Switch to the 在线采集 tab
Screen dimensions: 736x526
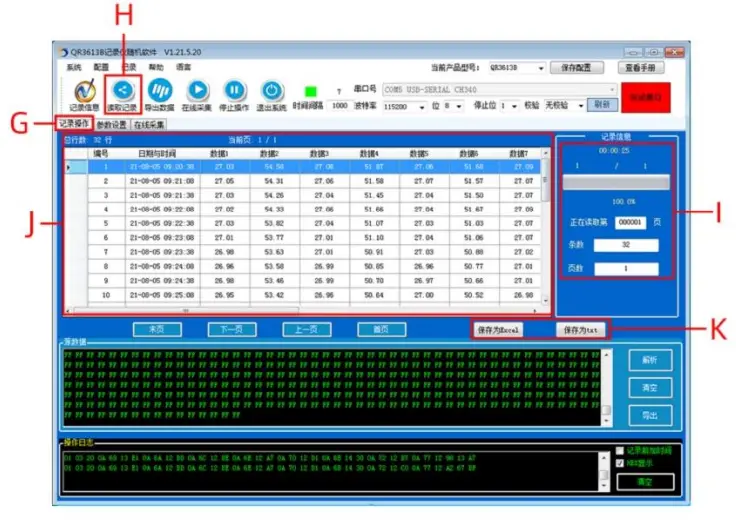[149, 125]
